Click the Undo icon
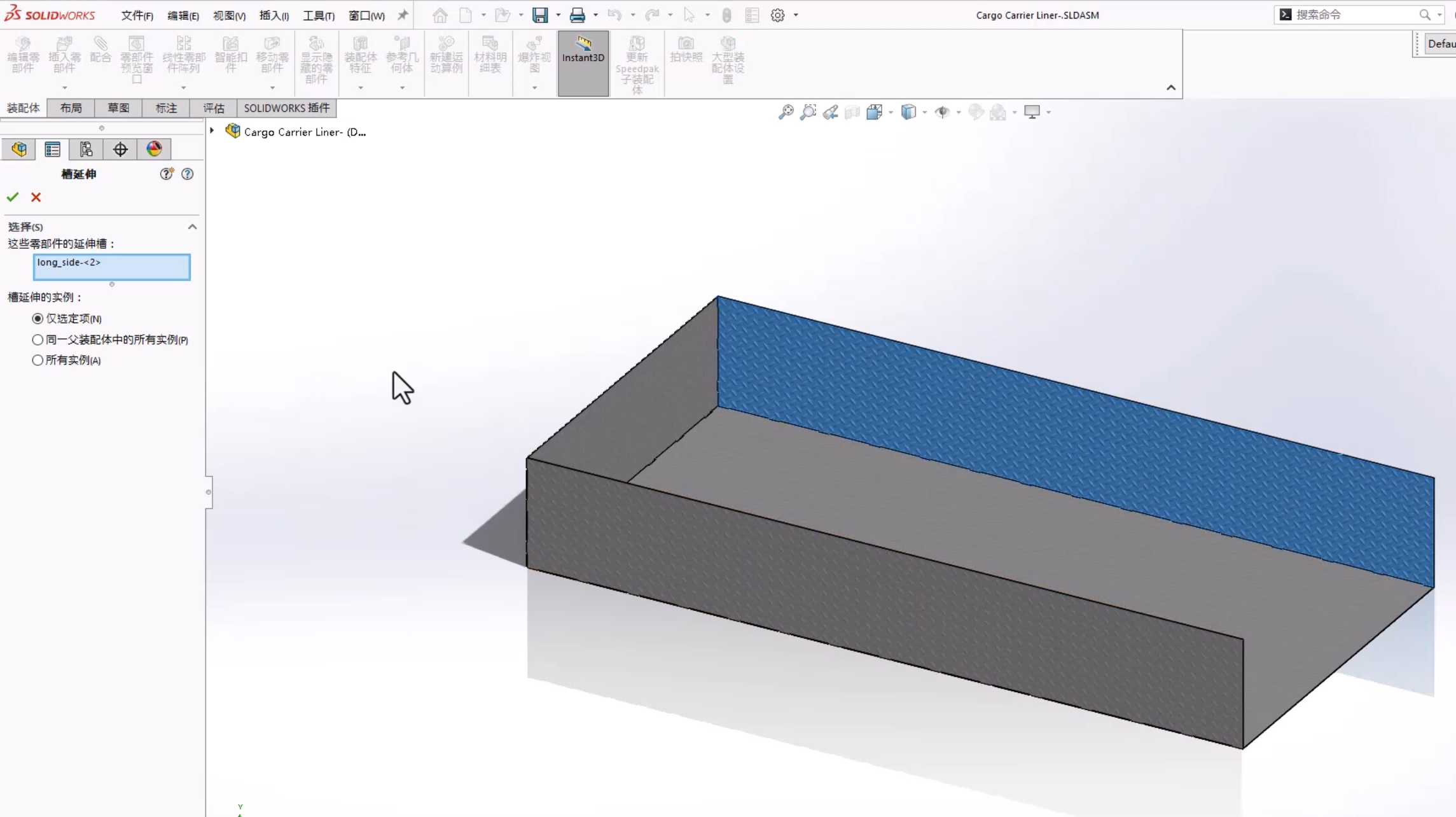The width and height of the screenshot is (1456, 817). click(x=614, y=15)
